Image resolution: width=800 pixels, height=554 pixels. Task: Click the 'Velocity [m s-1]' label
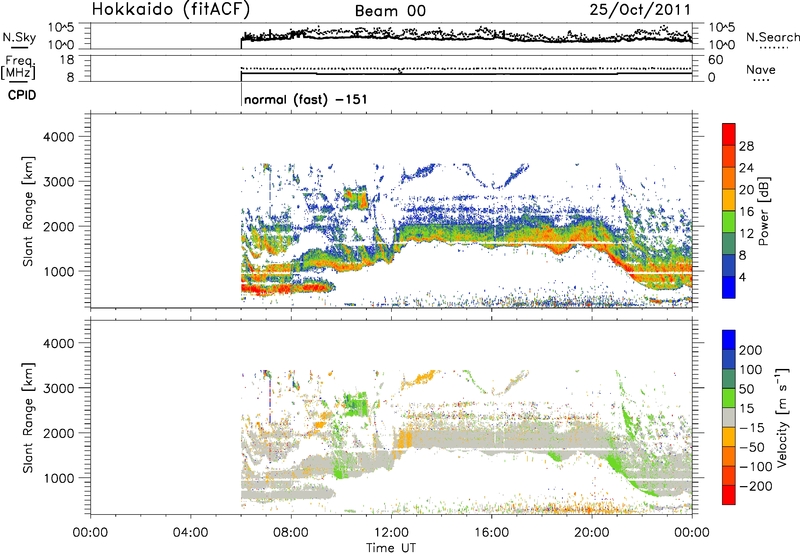[782, 417]
